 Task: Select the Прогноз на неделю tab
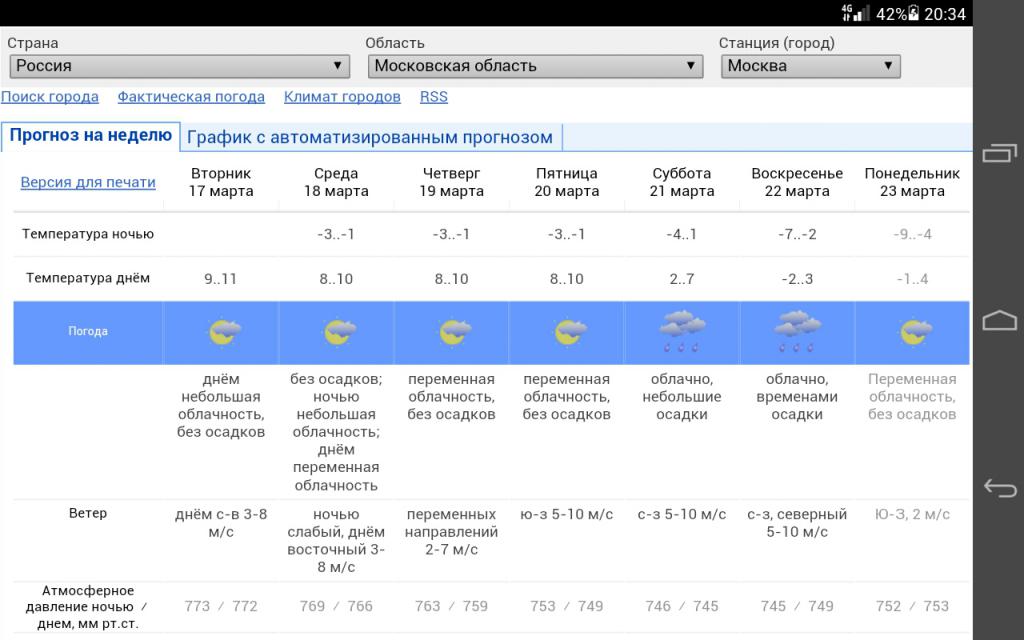(90, 136)
